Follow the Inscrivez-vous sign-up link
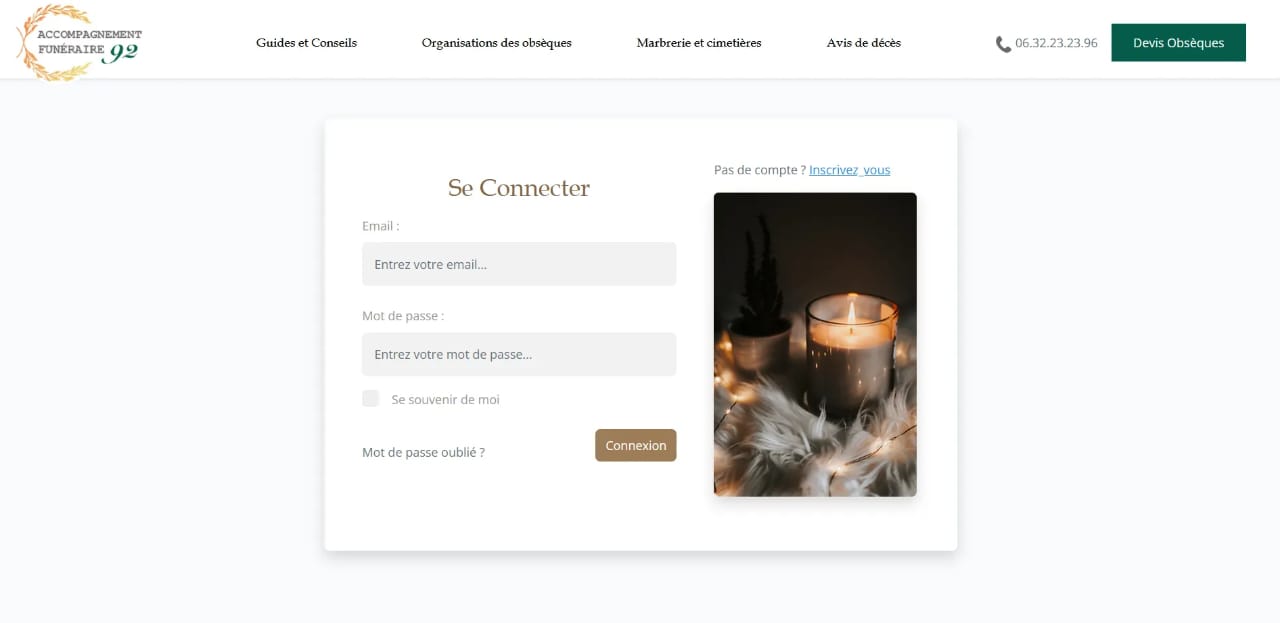This screenshot has height=623, width=1280. tap(850, 170)
